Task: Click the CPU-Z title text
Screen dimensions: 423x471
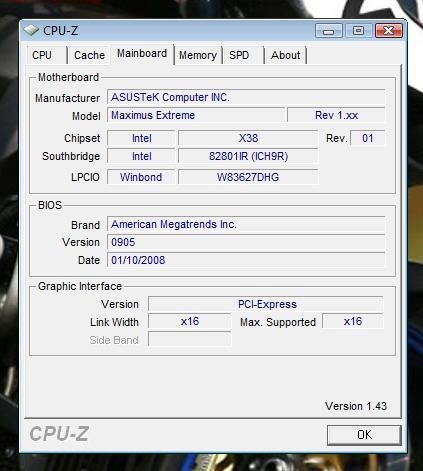Action: tap(61, 31)
